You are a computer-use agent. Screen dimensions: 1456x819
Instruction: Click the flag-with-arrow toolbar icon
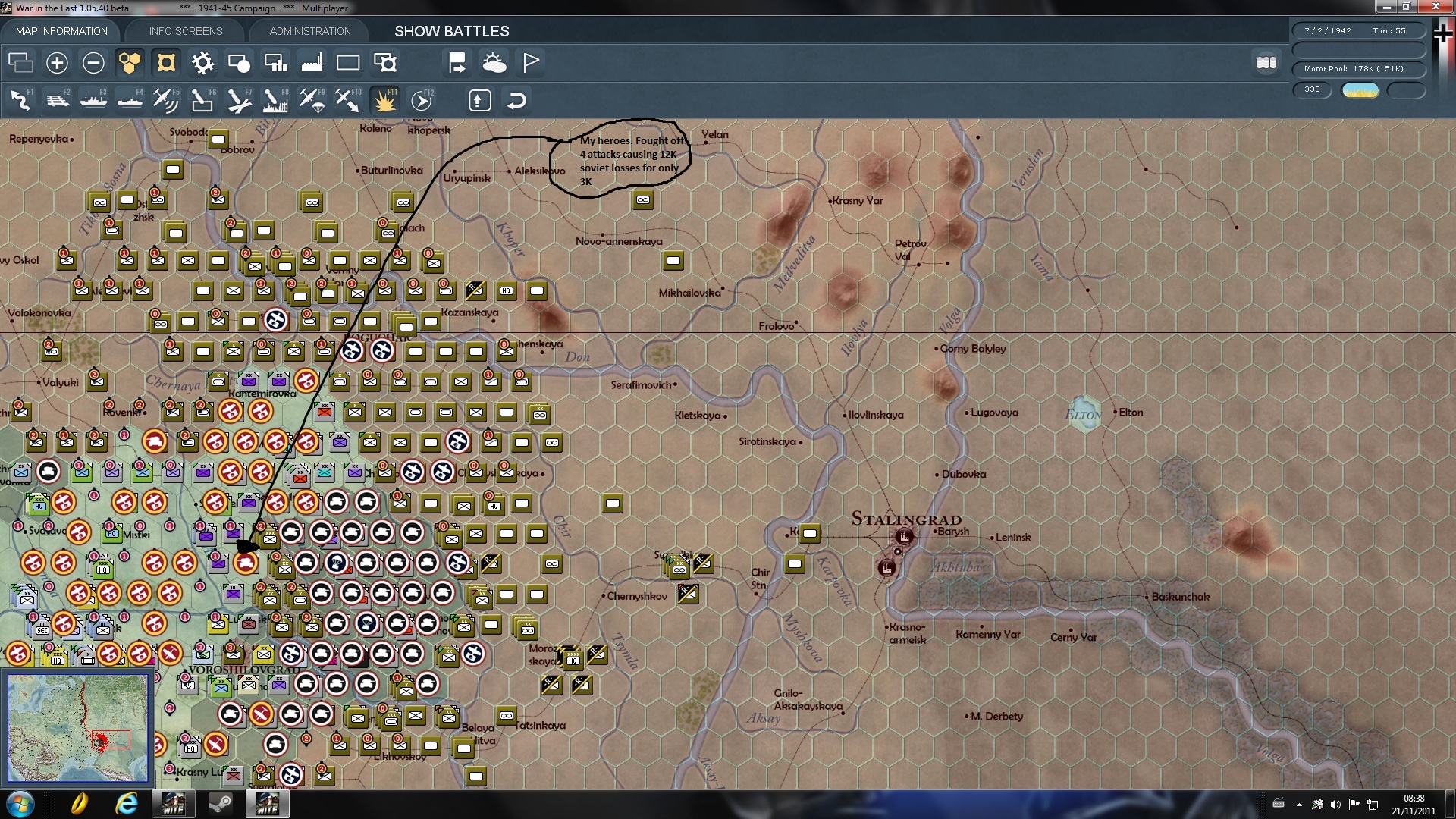[457, 63]
